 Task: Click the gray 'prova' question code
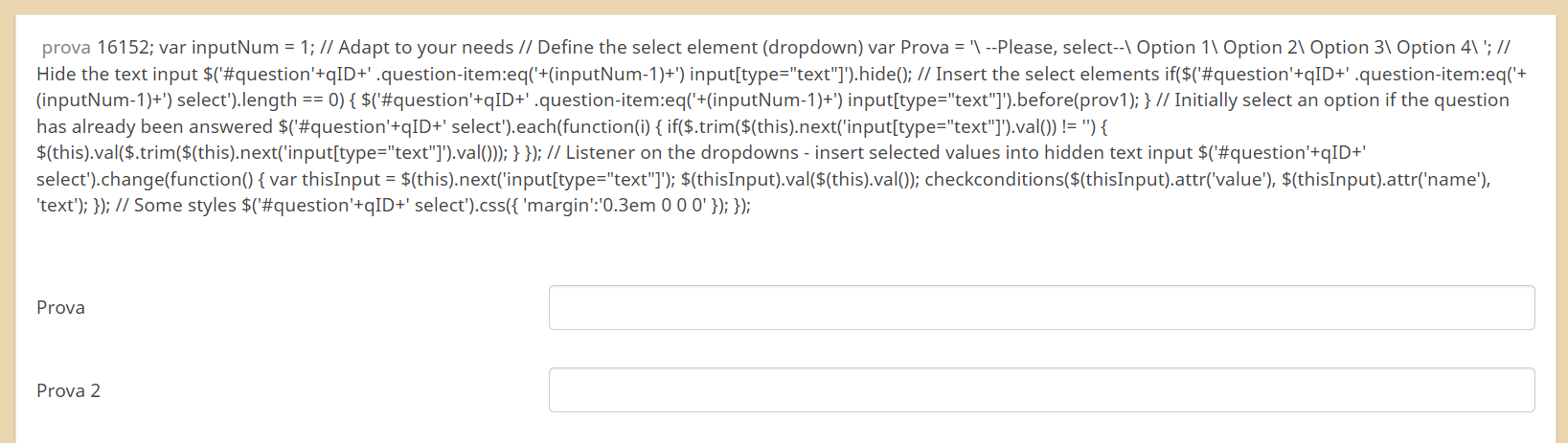coord(66,47)
